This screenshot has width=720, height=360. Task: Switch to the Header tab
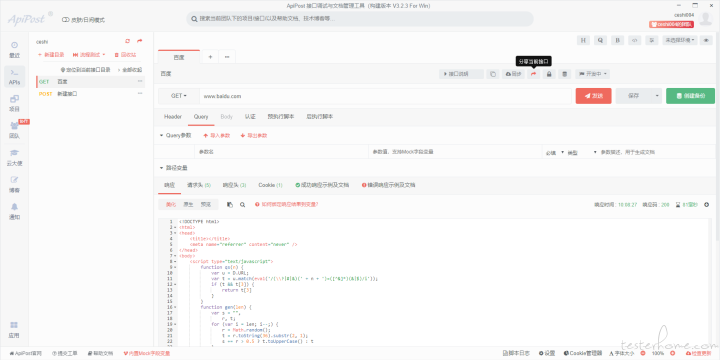(x=173, y=117)
